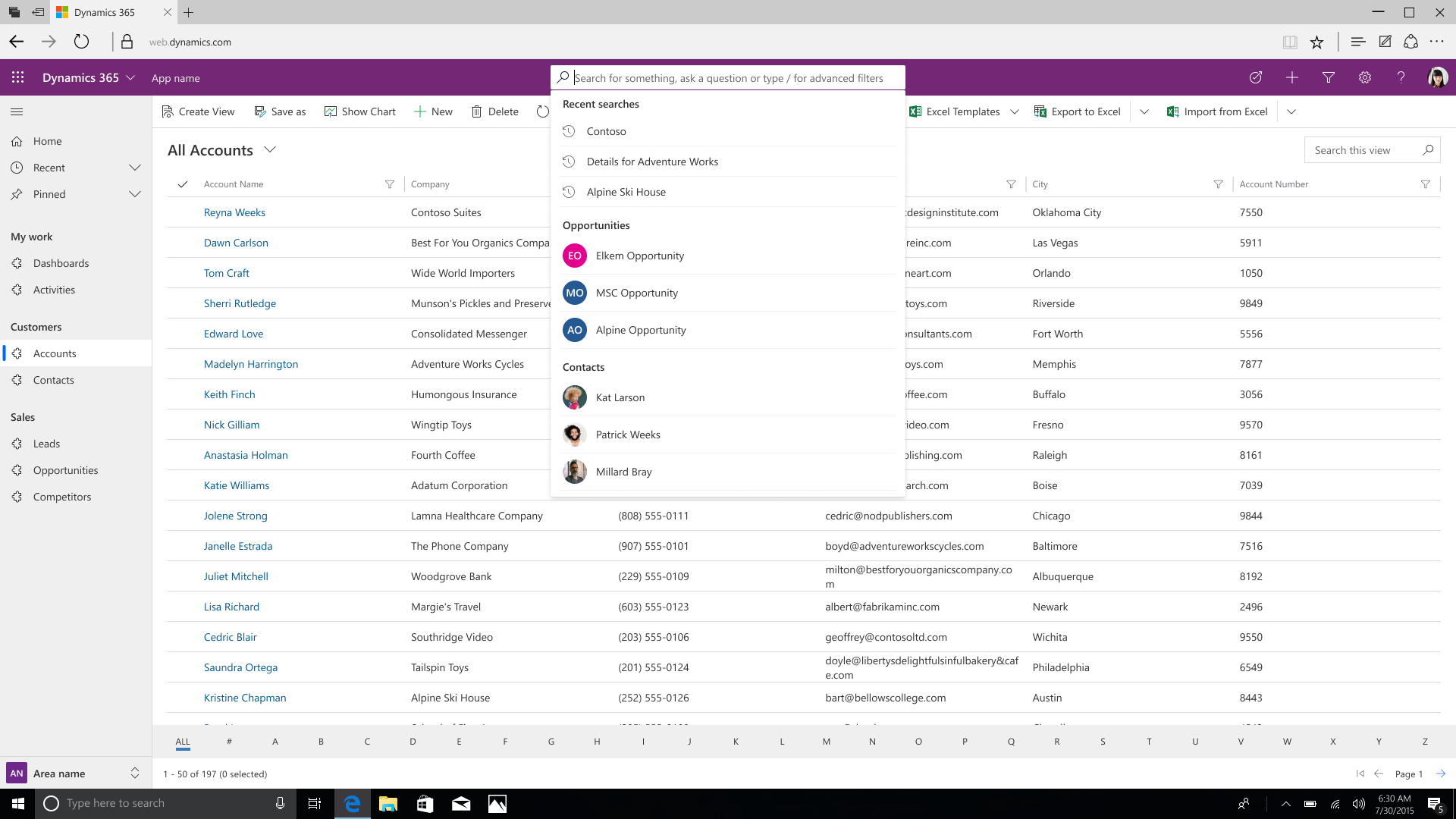The image size is (1456, 819).
Task: Click the Advanced Filter icon
Action: coord(1328,77)
